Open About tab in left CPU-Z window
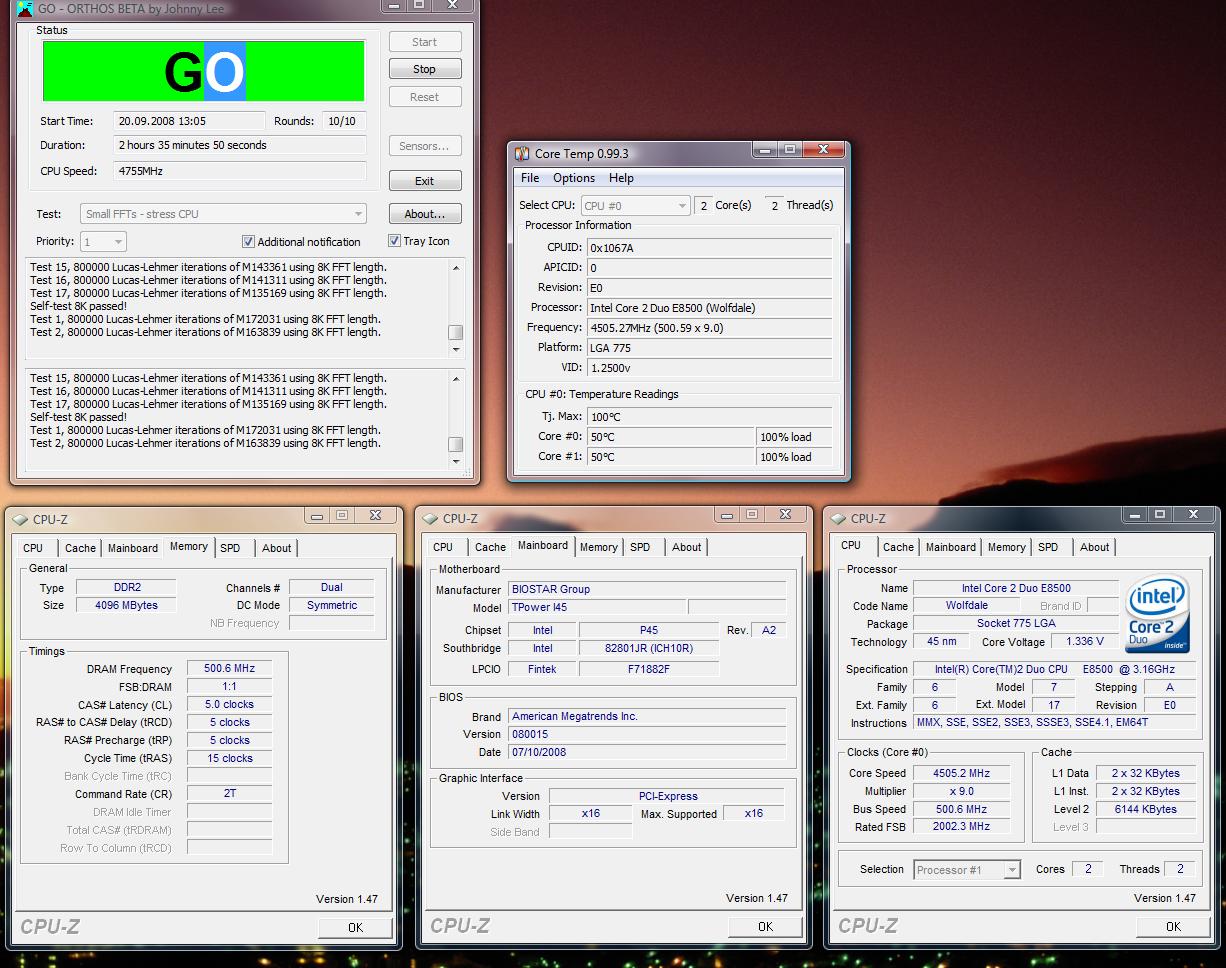1226x968 pixels. tap(277, 548)
